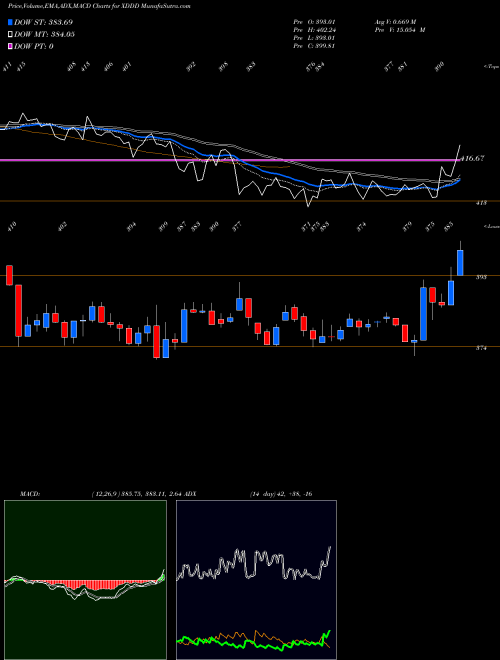Click the '392' tops label
Screen dimensions: 500x660
[x=191, y=67]
